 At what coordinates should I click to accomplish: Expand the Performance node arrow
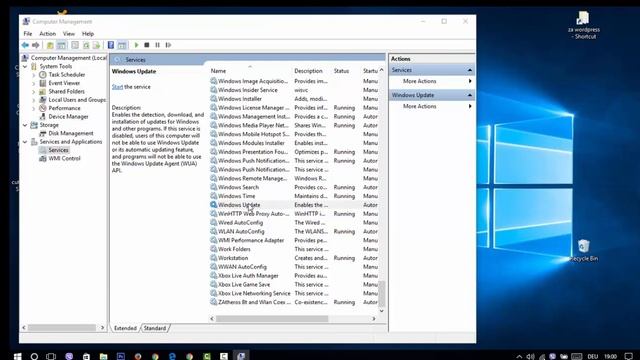pos(34,108)
